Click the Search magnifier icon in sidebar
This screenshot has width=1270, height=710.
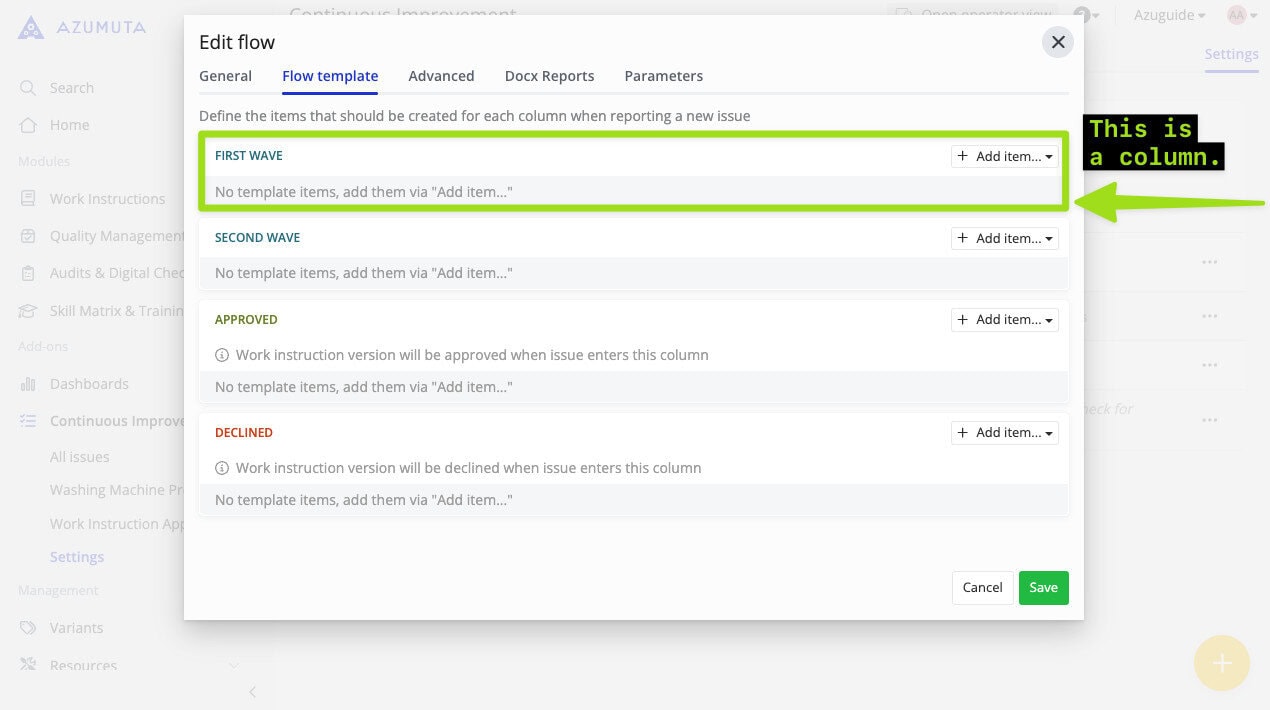tap(28, 88)
